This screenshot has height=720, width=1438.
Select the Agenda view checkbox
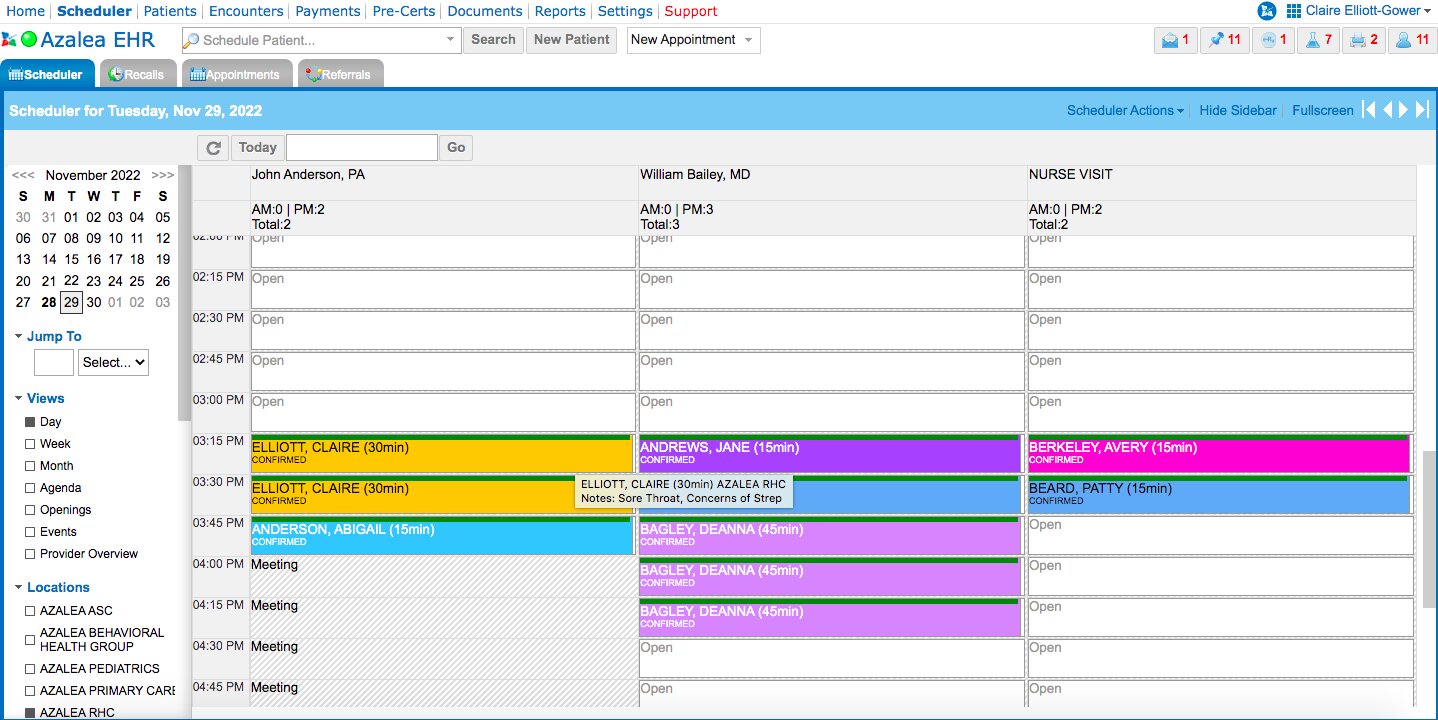[30, 488]
